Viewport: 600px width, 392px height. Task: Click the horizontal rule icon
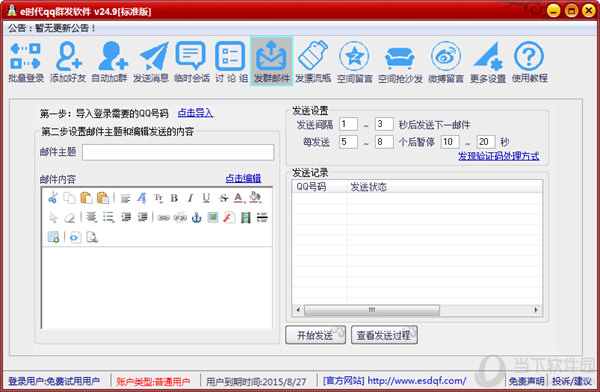click(x=262, y=217)
